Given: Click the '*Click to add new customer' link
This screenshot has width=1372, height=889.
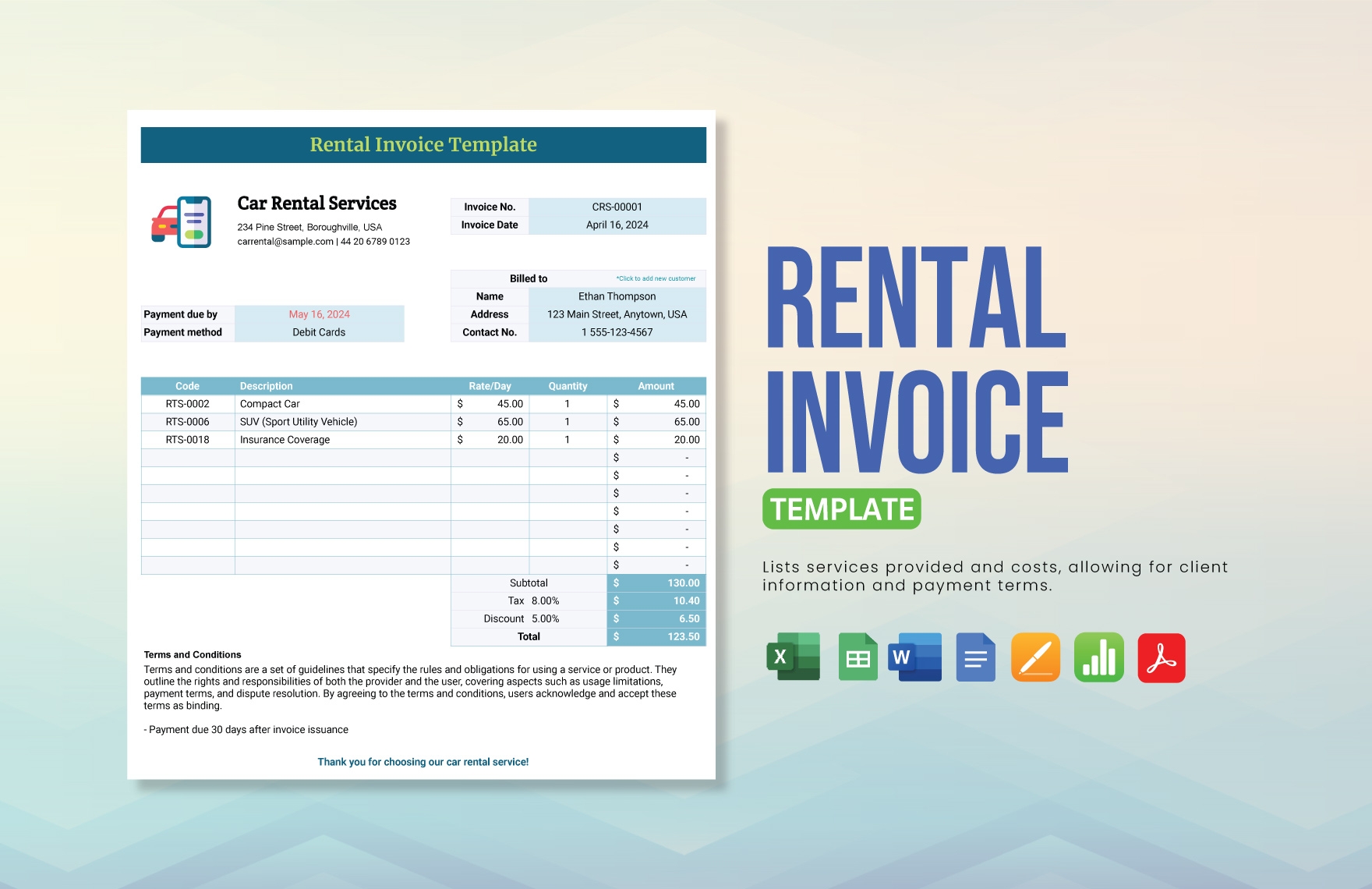Looking at the screenshot, I should pyautogui.click(x=656, y=278).
